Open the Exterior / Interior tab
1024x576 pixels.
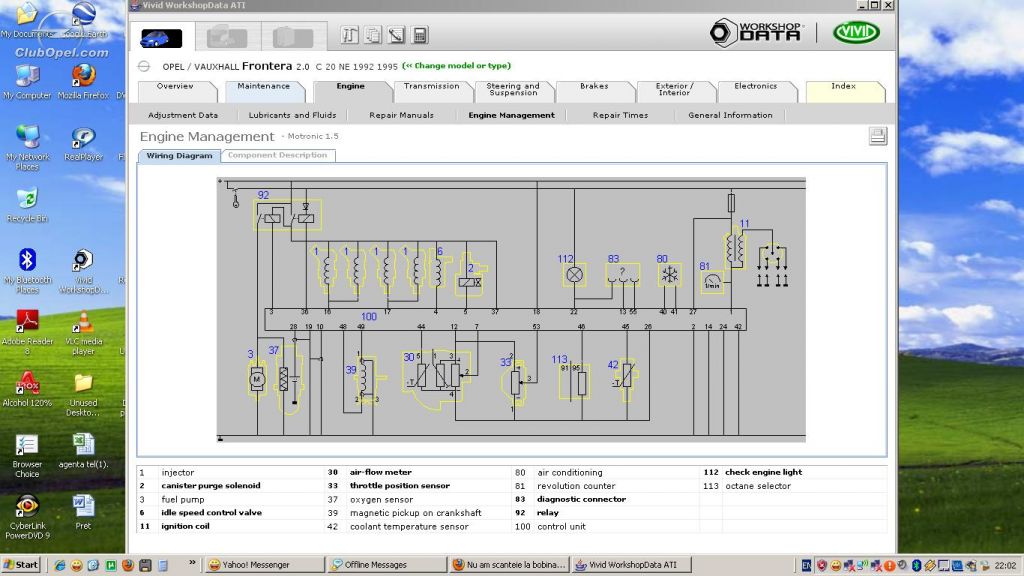tap(675, 89)
